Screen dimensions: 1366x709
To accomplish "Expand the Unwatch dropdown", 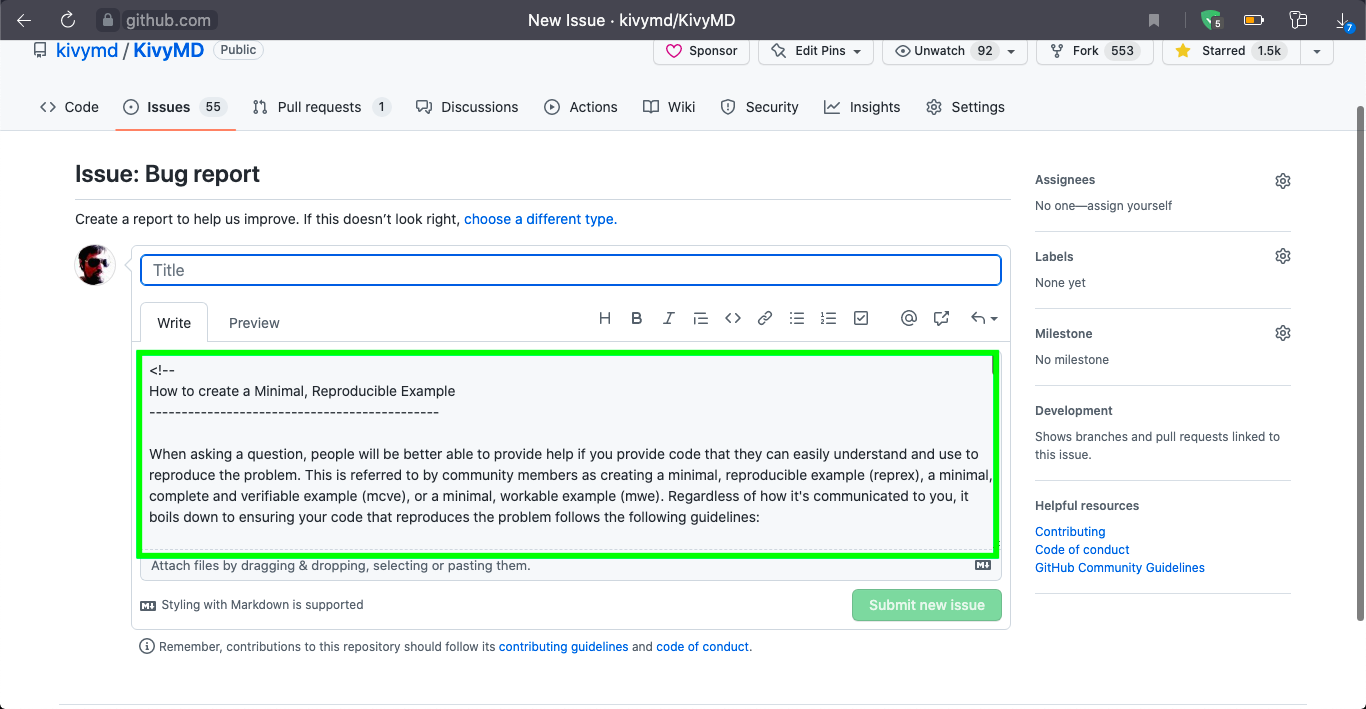I will click(x=1011, y=51).
